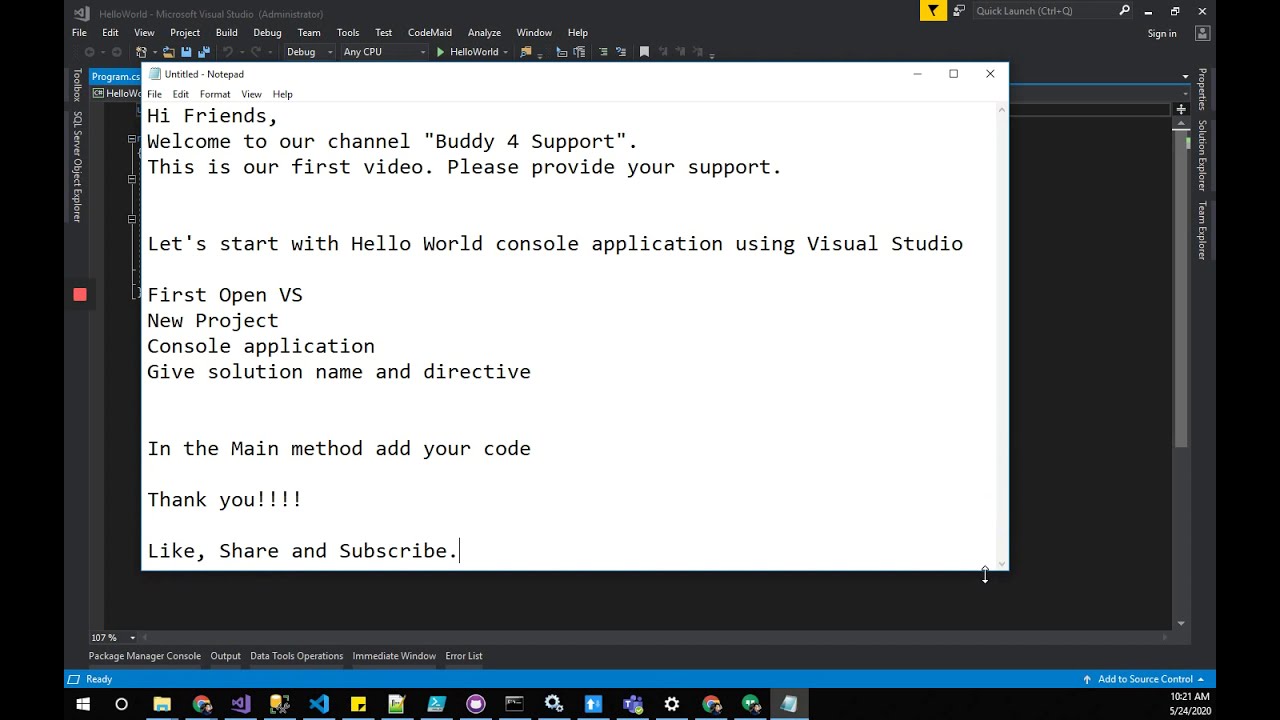This screenshot has width=1280, height=720.
Task: Open the Windows Start menu
Action: point(83,704)
